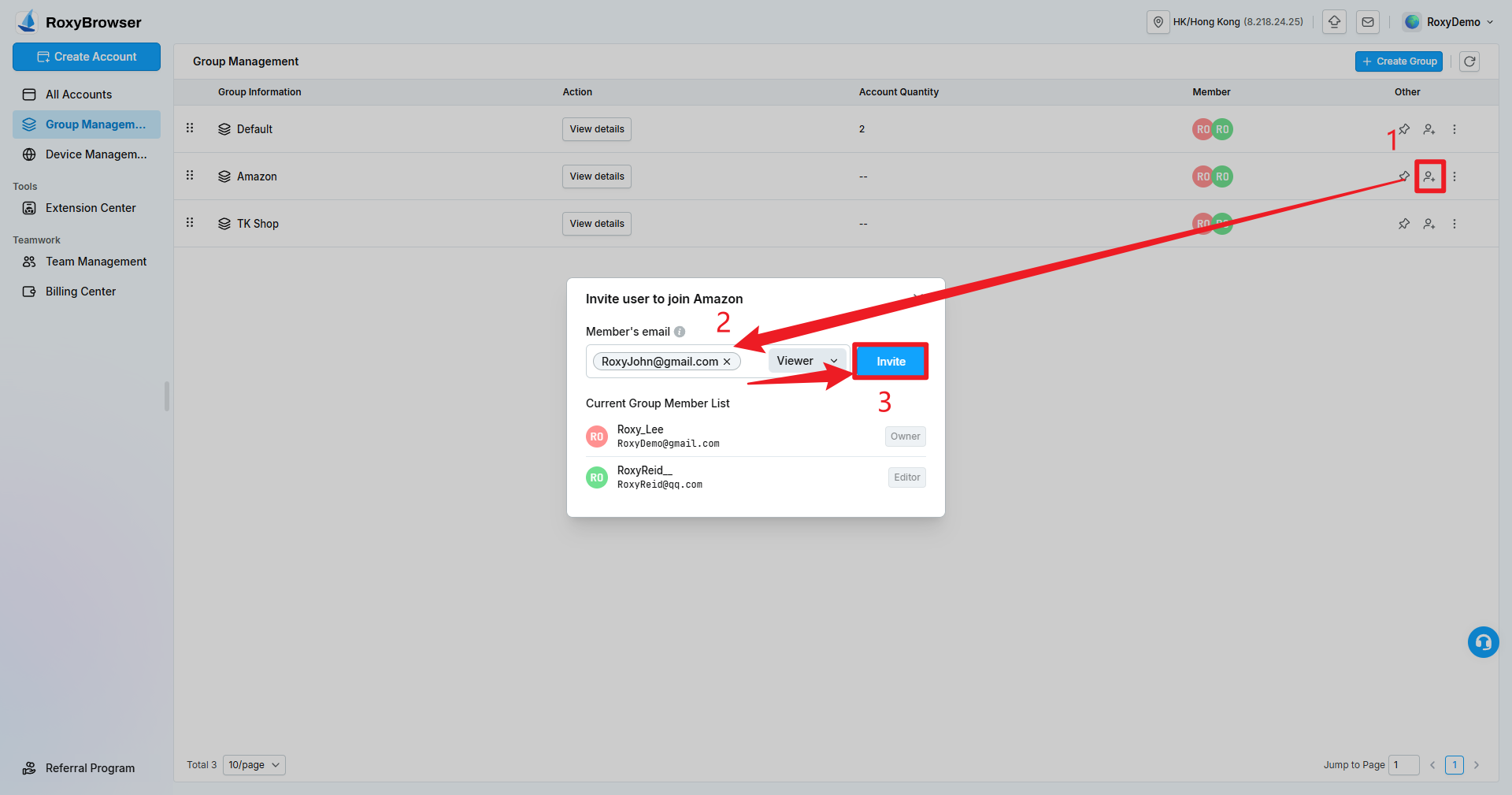Invite a user to TK Shop group
Viewport: 1512px width, 795px height.
1429,224
